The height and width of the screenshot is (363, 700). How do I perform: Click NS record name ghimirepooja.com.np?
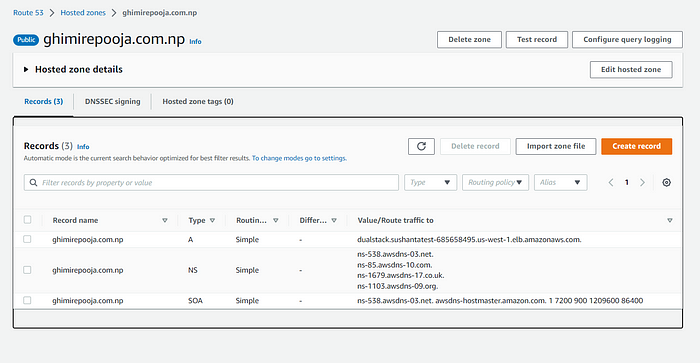point(88,271)
